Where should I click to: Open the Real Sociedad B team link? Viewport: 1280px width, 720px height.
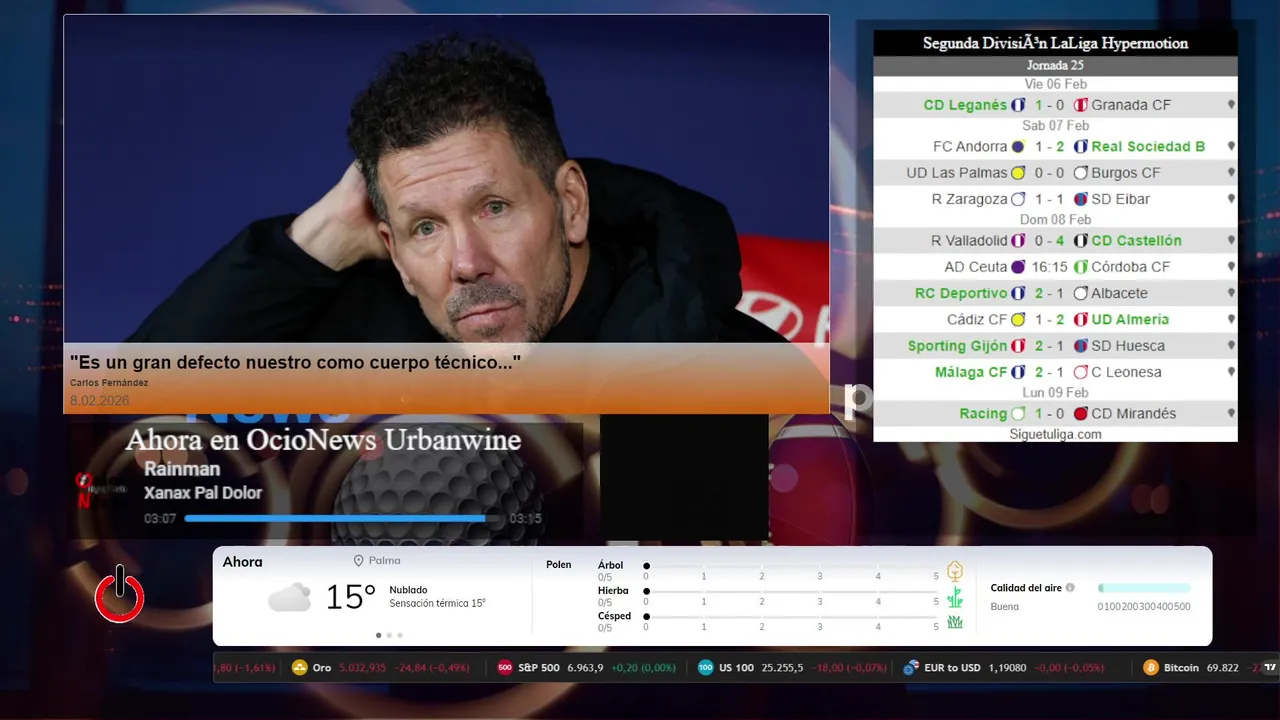pyautogui.click(x=1148, y=146)
